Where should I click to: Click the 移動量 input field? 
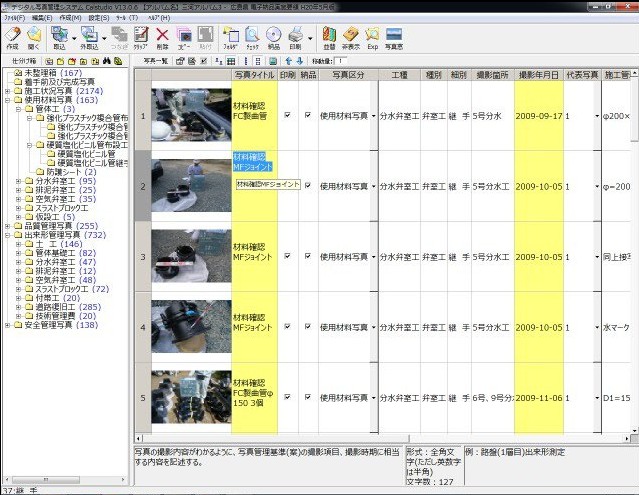click(340, 61)
